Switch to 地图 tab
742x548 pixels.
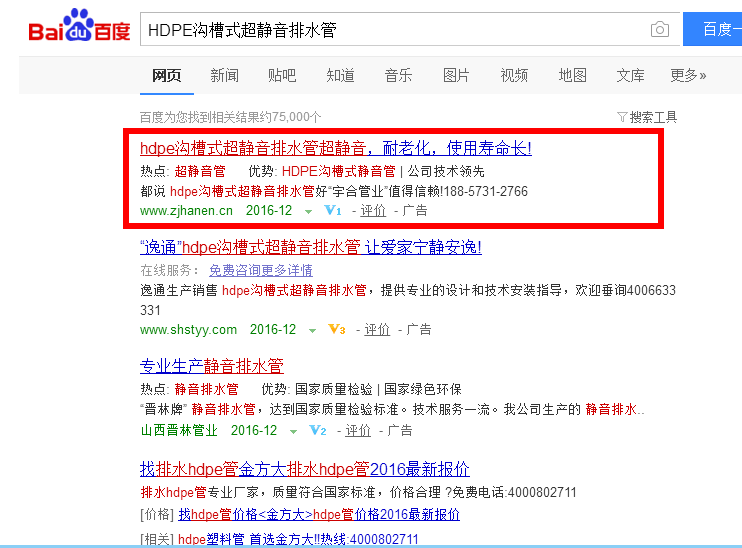(572, 75)
